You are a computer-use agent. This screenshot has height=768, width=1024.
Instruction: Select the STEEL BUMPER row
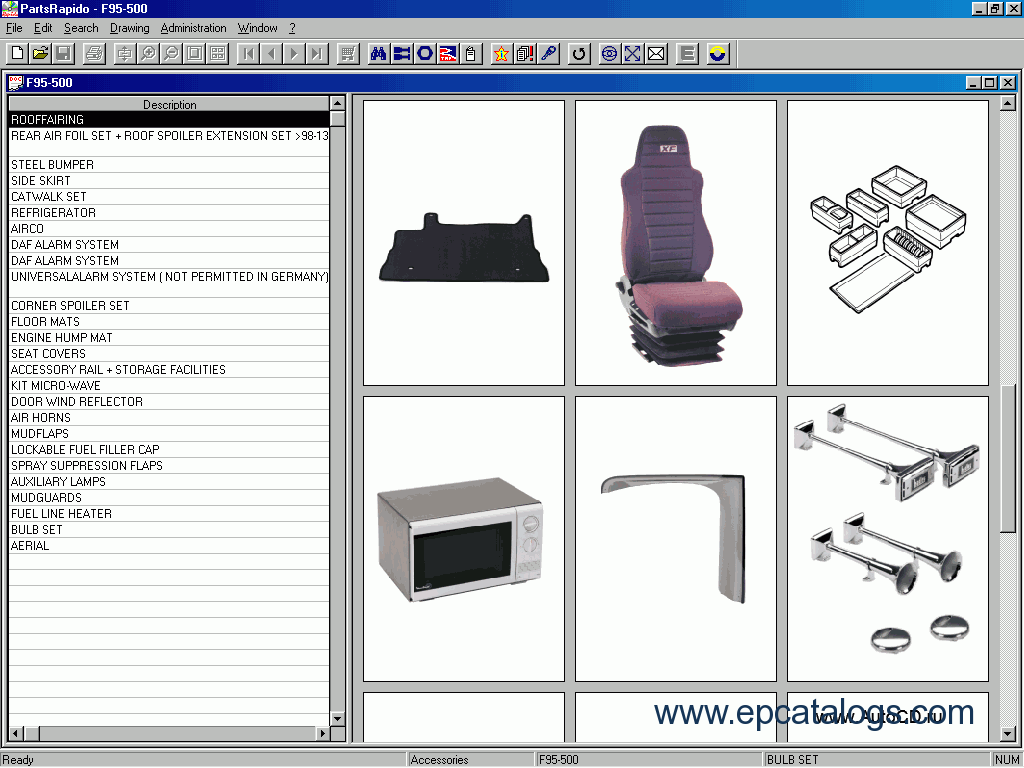coord(169,165)
